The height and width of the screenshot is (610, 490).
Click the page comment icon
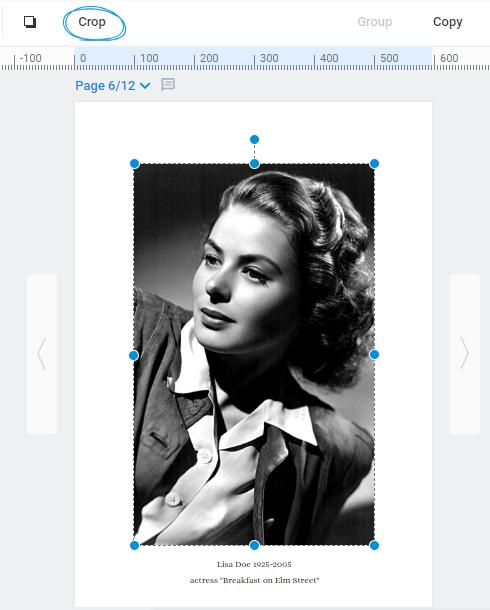(168, 84)
